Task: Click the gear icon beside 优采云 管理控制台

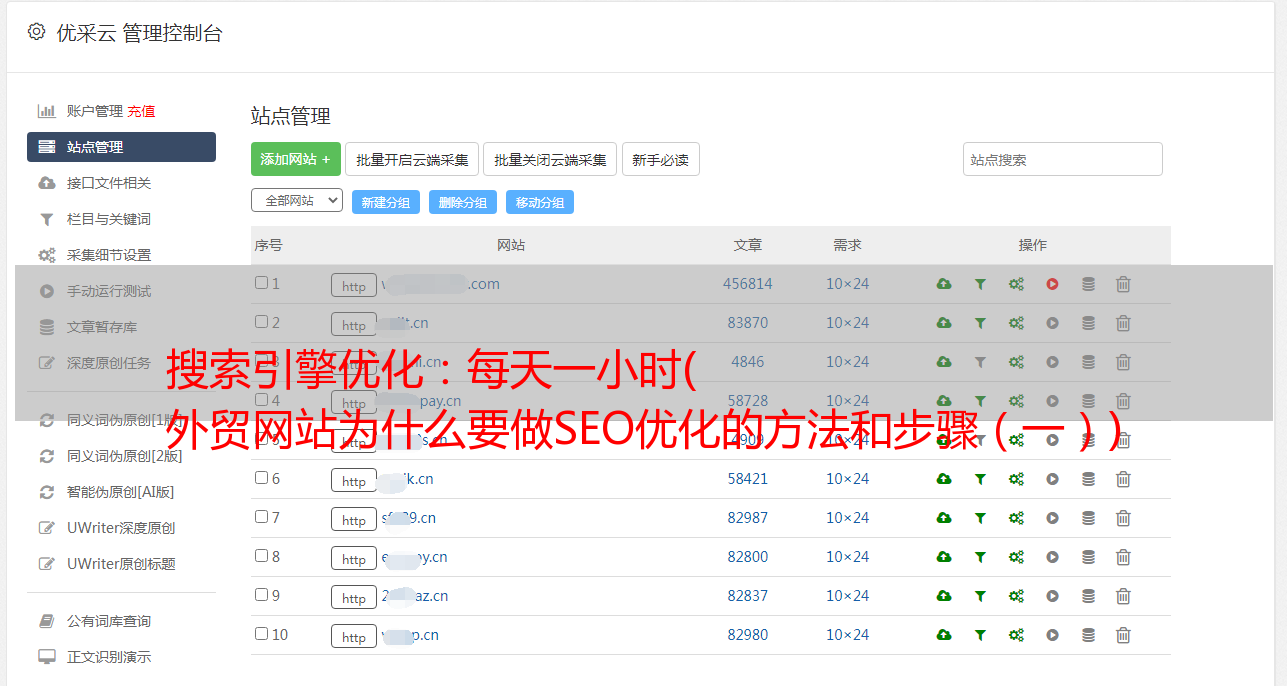Action: tap(36, 32)
